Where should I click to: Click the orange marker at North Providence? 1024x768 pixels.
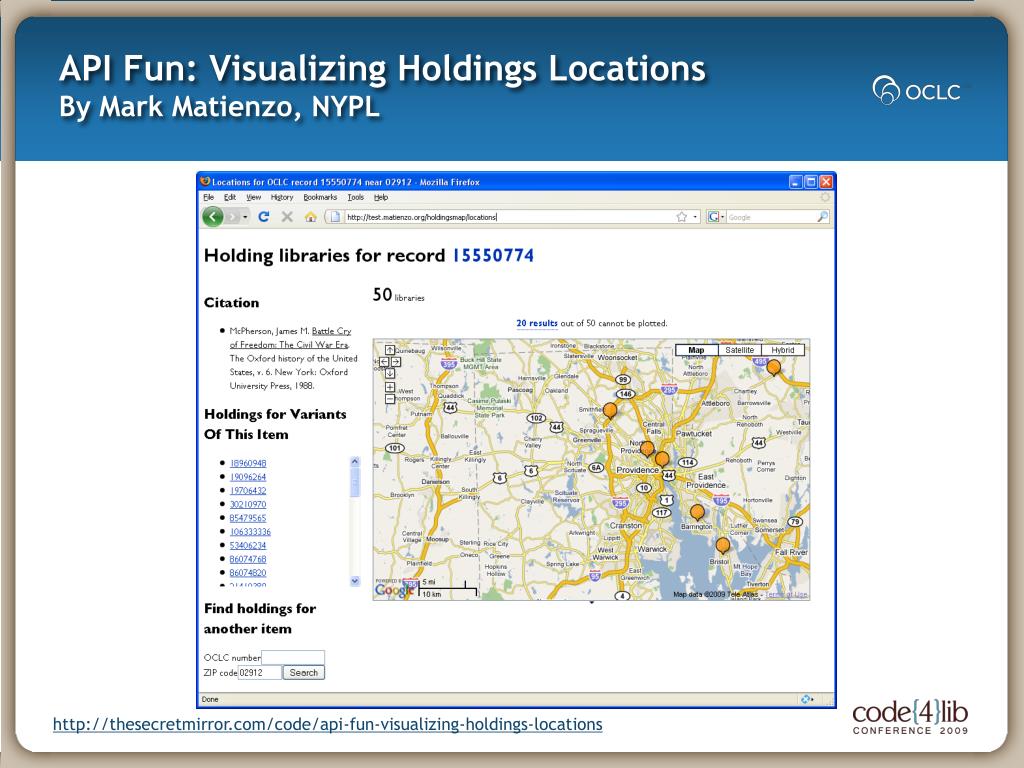tap(647, 449)
